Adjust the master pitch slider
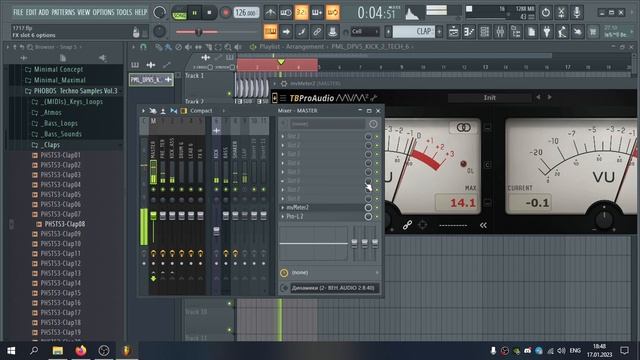This screenshot has height=360, width=640. [198, 32]
